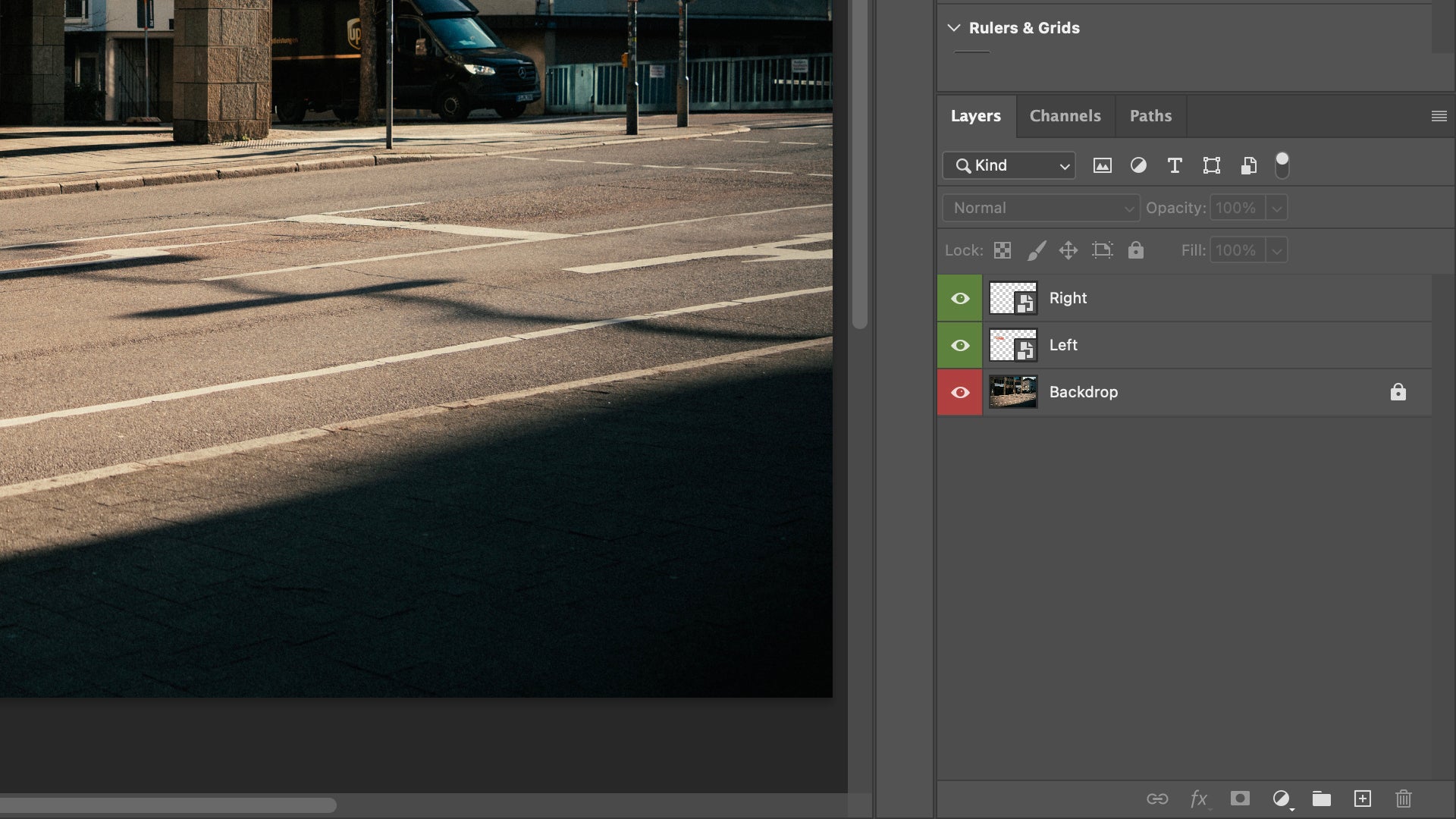This screenshot has height=819, width=1456.
Task: Open the Normal blend mode dropdown
Action: pos(1040,208)
